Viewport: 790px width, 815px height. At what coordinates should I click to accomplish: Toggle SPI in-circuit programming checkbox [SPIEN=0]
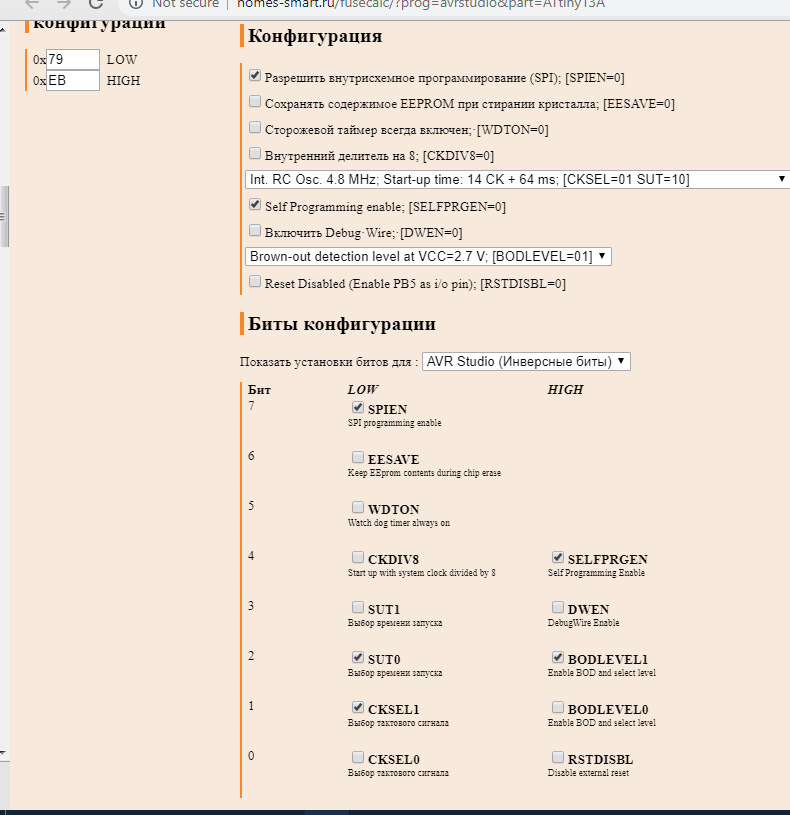pyautogui.click(x=255, y=75)
